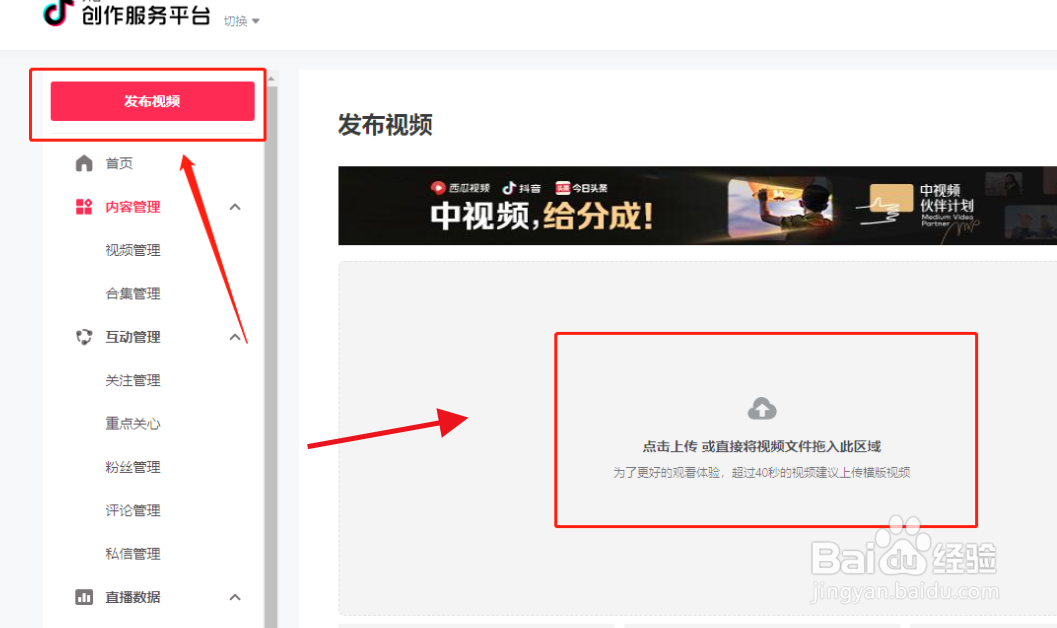Expand the 直播数据 section
The height and width of the screenshot is (628, 1057).
tap(234, 597)
